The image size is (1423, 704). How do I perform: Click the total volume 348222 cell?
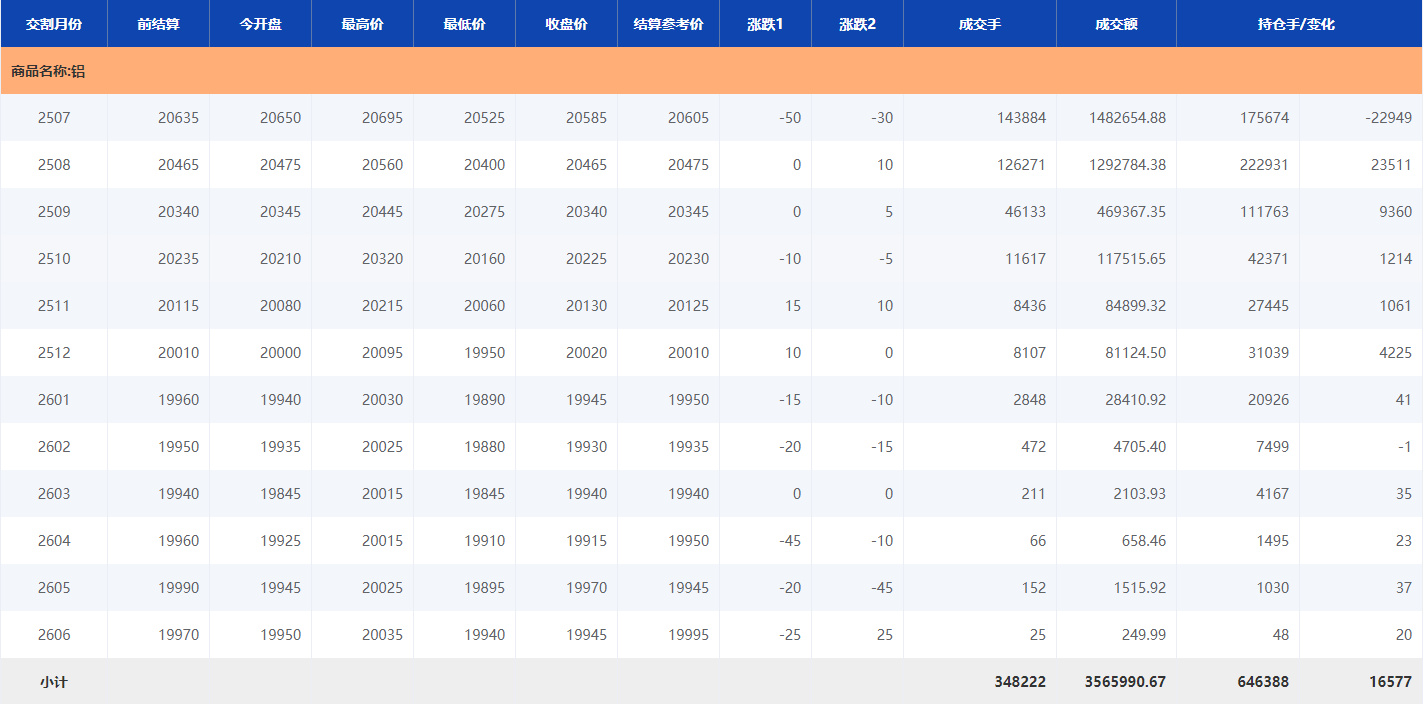pyautogui.click(x=1019, y=682)
